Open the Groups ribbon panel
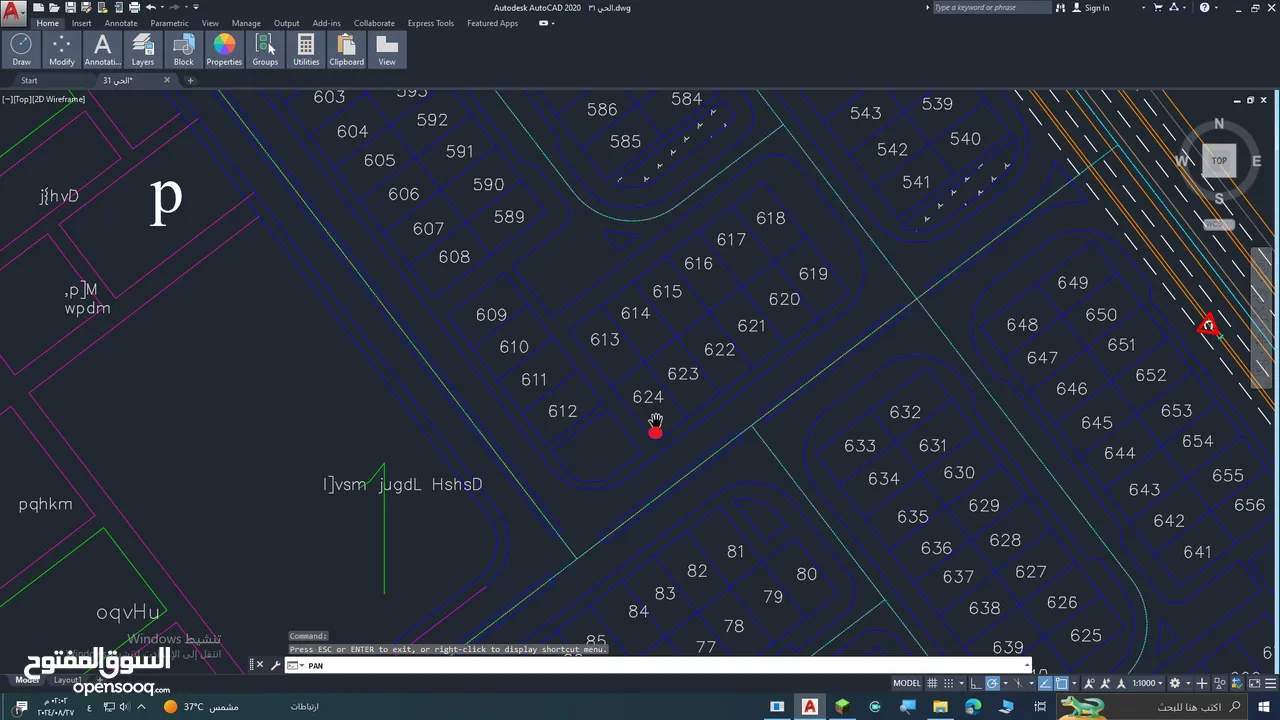This screenshot has width=1280, height=720. pyautogui.click(x=265, y=50)
